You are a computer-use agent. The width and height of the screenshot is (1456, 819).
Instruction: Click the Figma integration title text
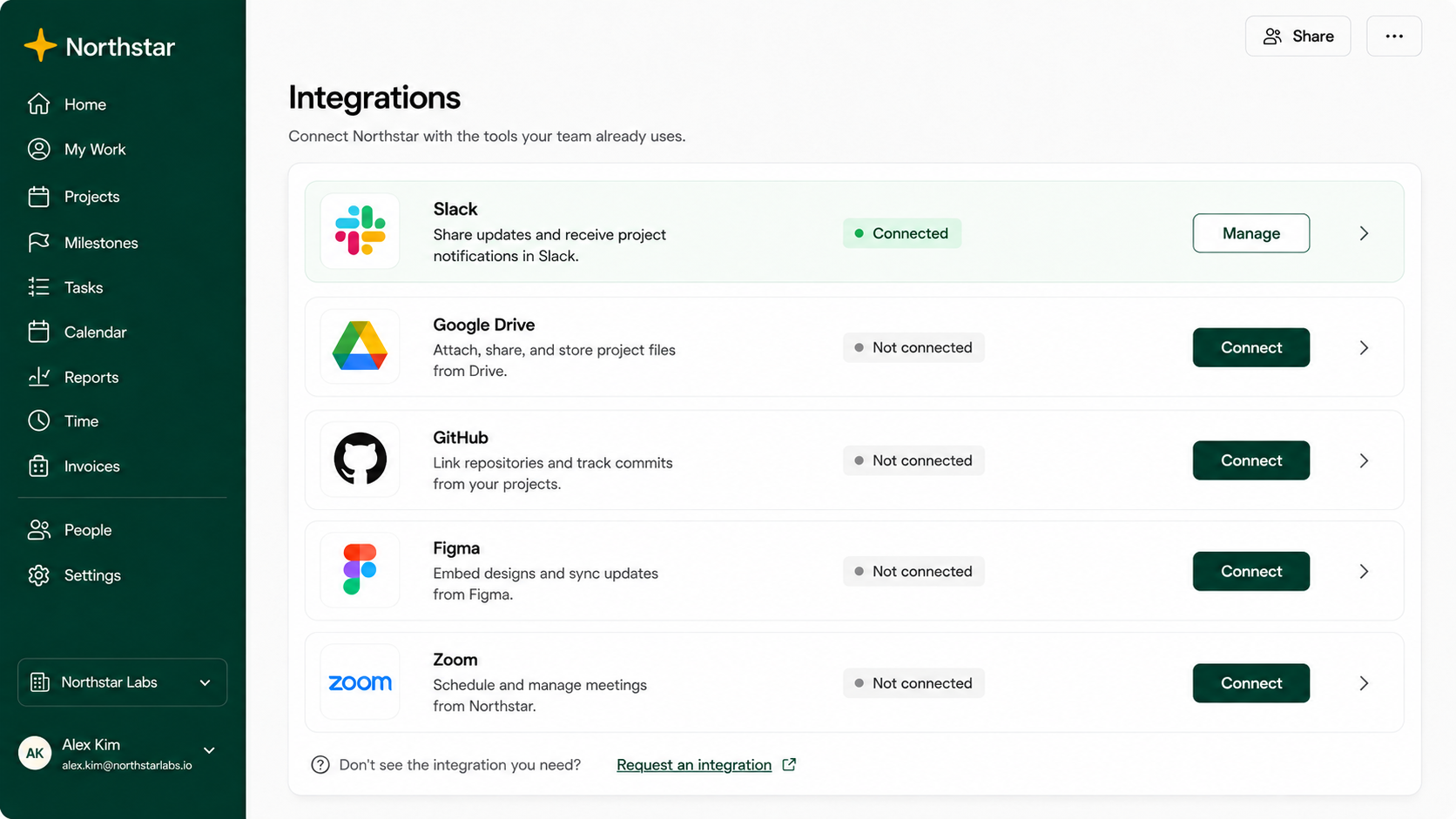[456, 548]
